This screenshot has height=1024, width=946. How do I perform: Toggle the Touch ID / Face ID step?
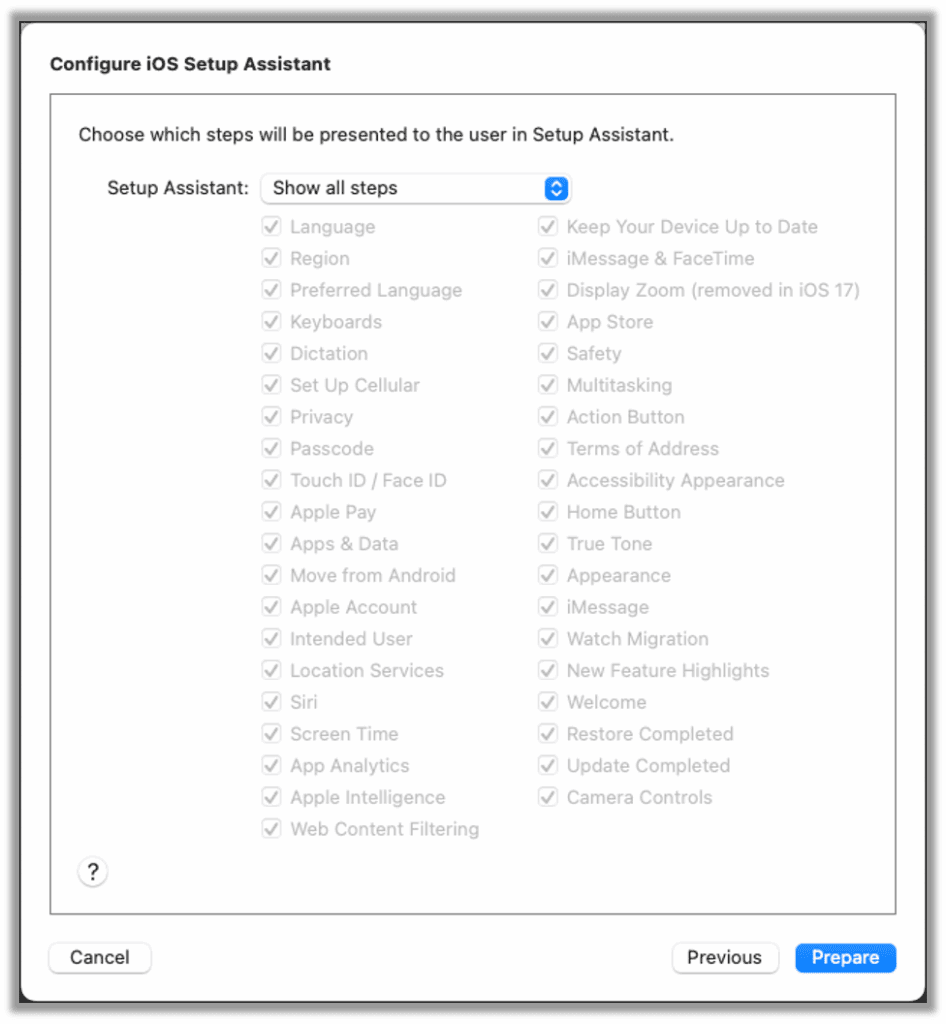(270, 480)
